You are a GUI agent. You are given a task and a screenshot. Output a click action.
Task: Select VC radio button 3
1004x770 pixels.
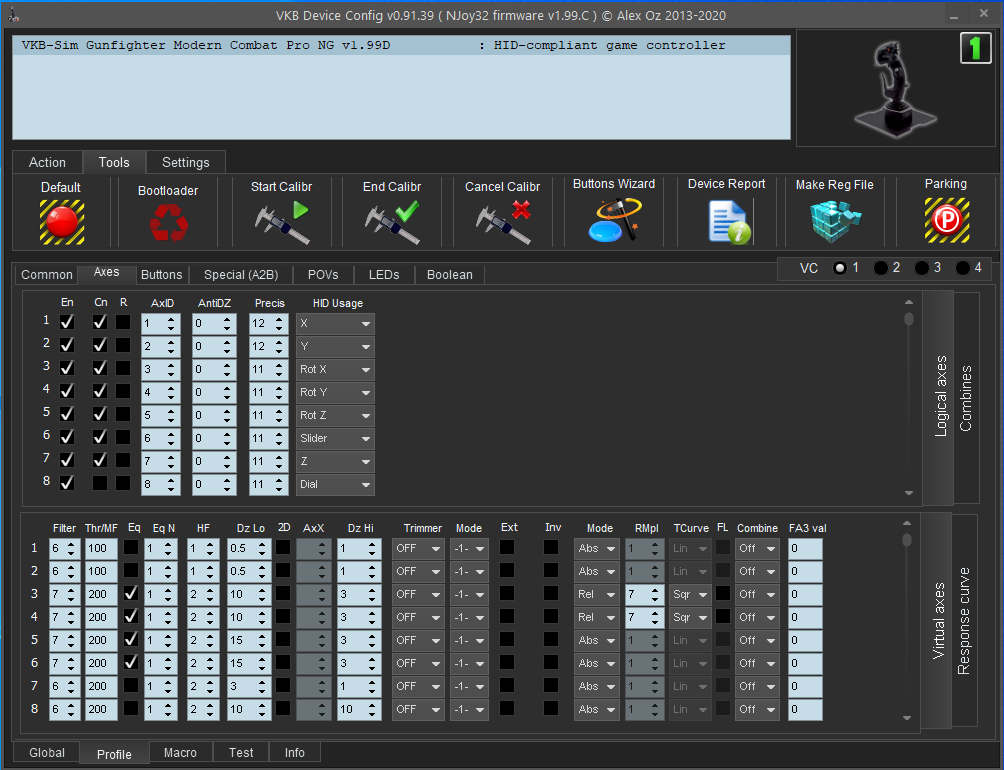tap(921, 268)
